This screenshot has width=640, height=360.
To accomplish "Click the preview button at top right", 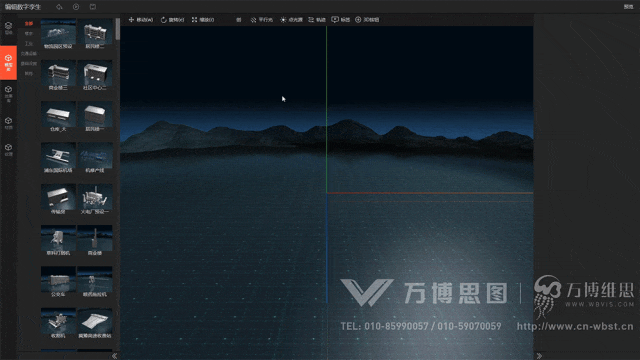I will point(628,7).
